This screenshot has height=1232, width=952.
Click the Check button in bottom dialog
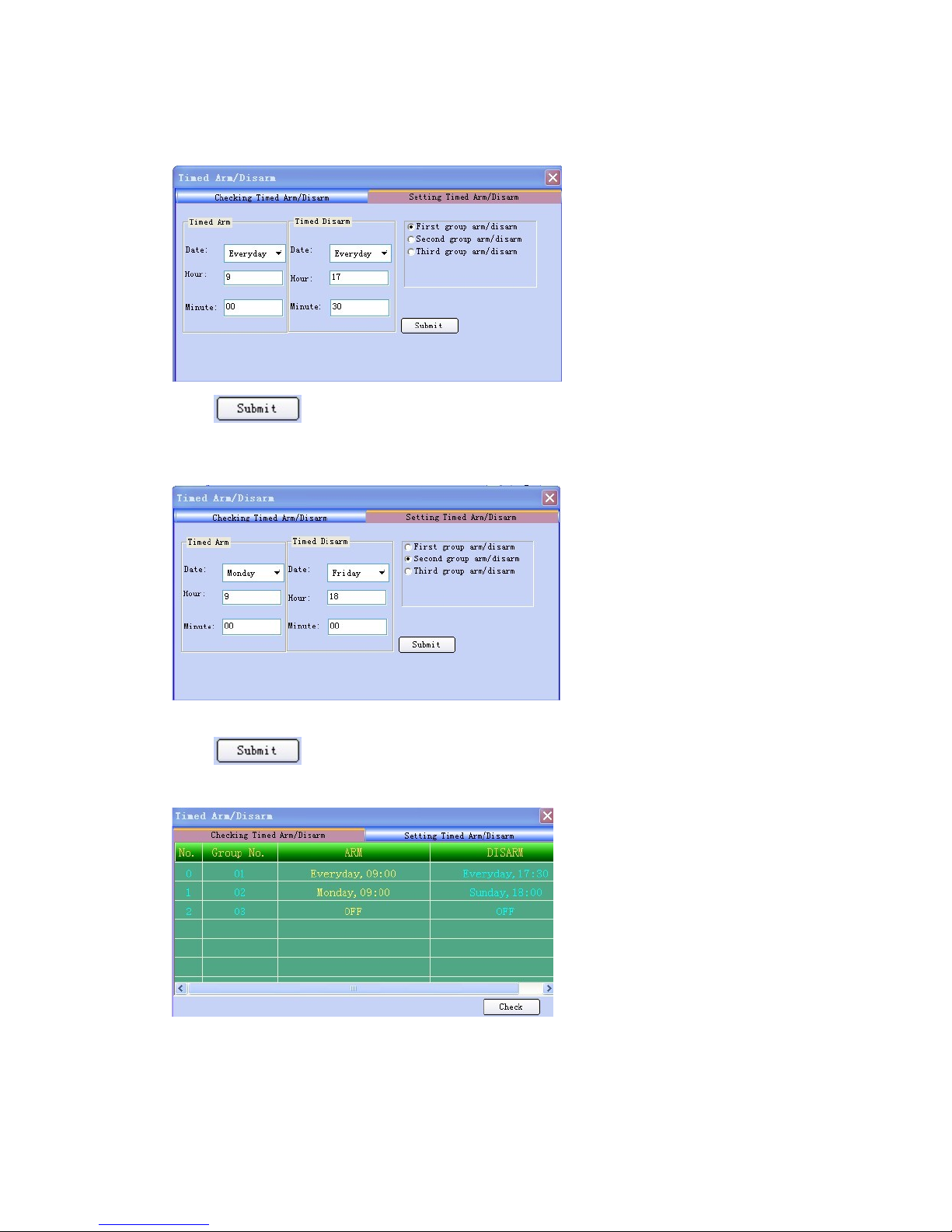(x=511, y=1007)
